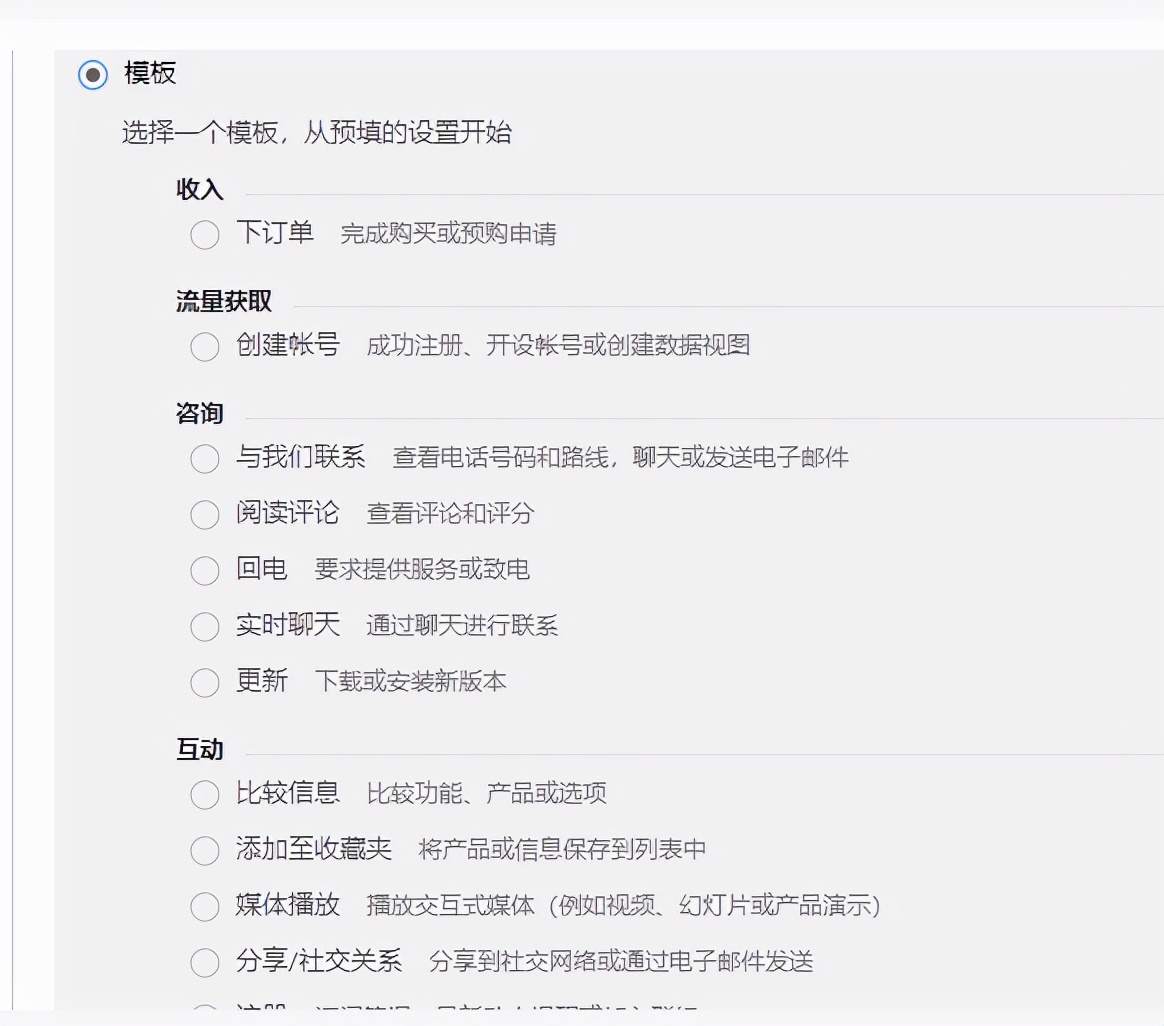Choose 实时聊天 as the template
The width and height of the screenshot is (1164, 1026).
205,627
